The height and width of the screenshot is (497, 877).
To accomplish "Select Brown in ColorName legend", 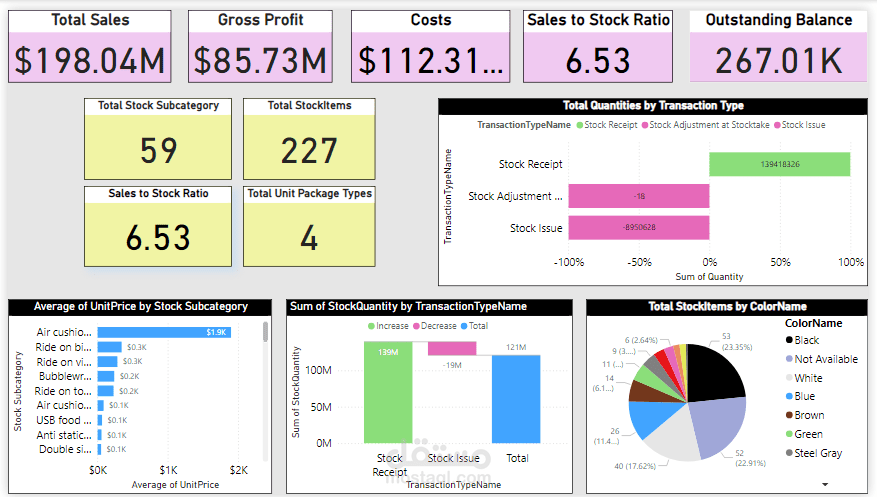I will point(805,415).
